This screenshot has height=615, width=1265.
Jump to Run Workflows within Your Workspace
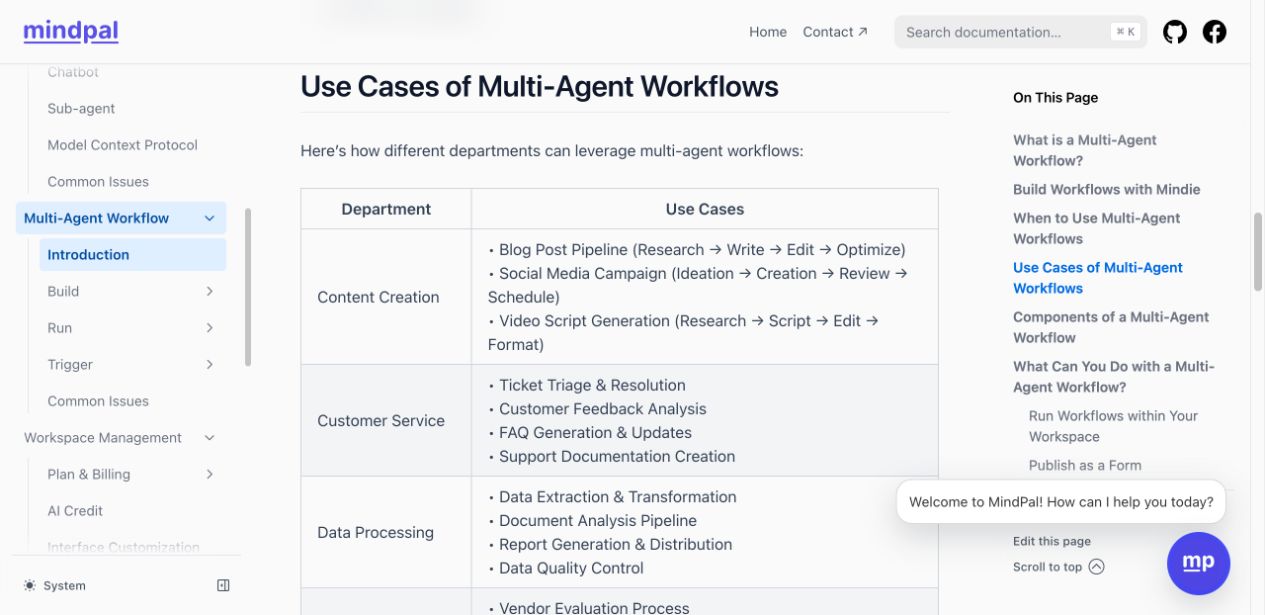(1113, 426)
